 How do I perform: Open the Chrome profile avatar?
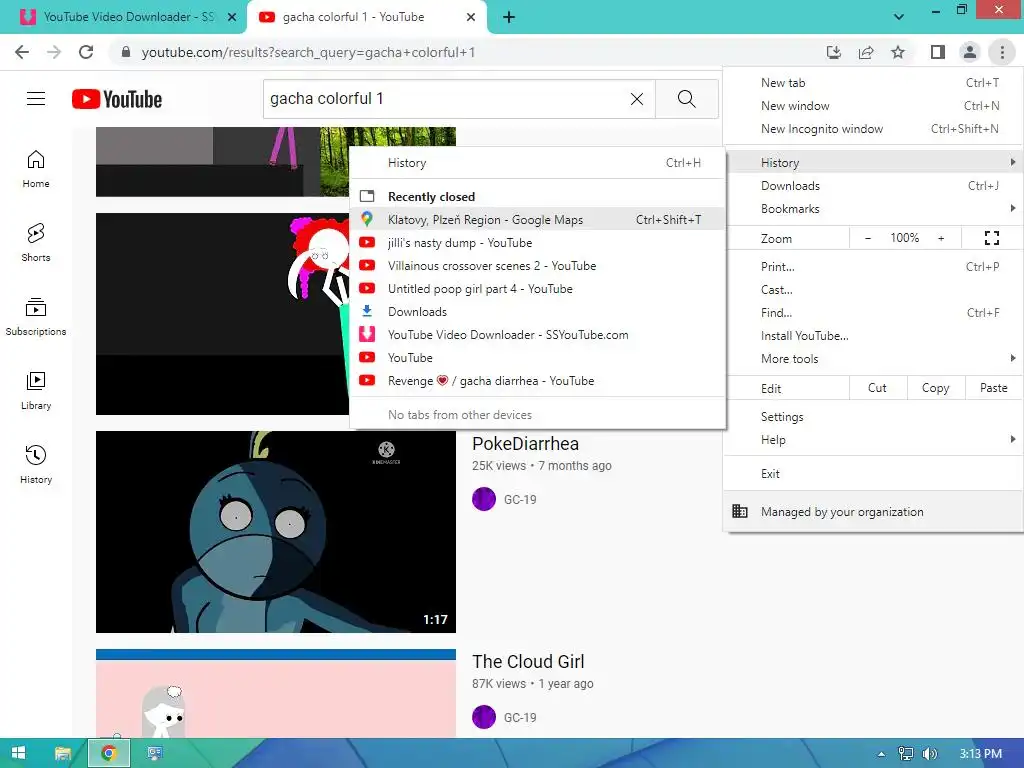970,52
